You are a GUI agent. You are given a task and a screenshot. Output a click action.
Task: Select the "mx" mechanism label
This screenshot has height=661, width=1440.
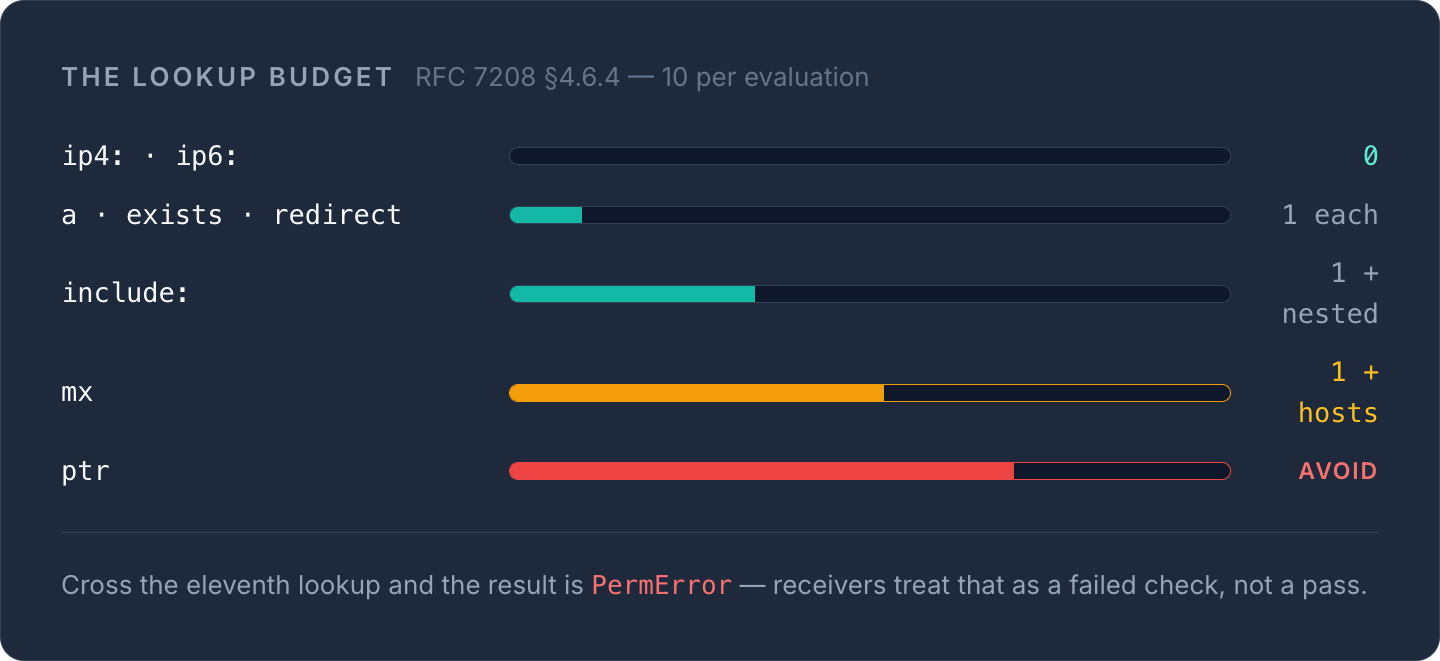point(78,393)
